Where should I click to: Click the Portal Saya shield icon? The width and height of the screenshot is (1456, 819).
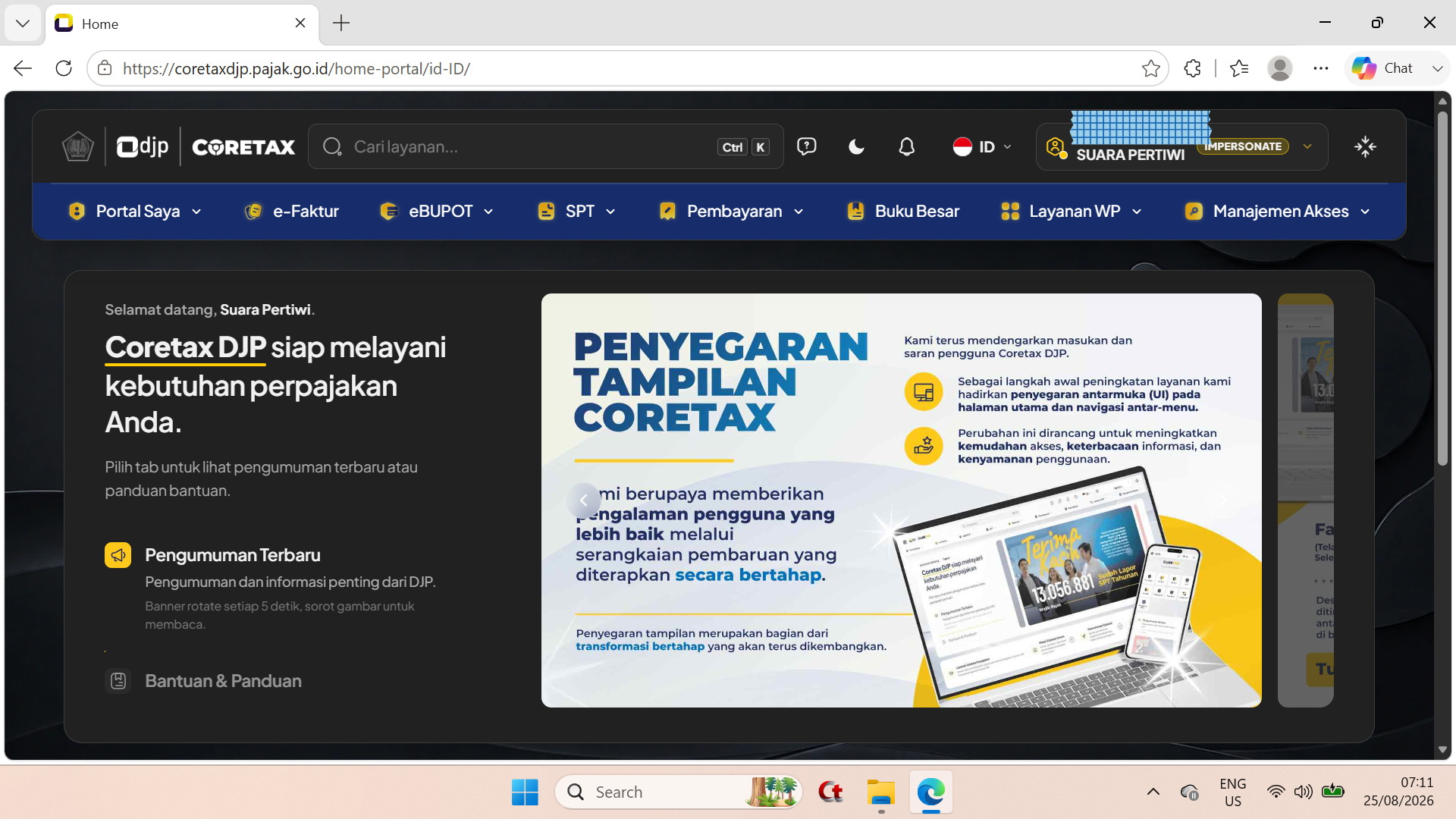click(77, 212)
